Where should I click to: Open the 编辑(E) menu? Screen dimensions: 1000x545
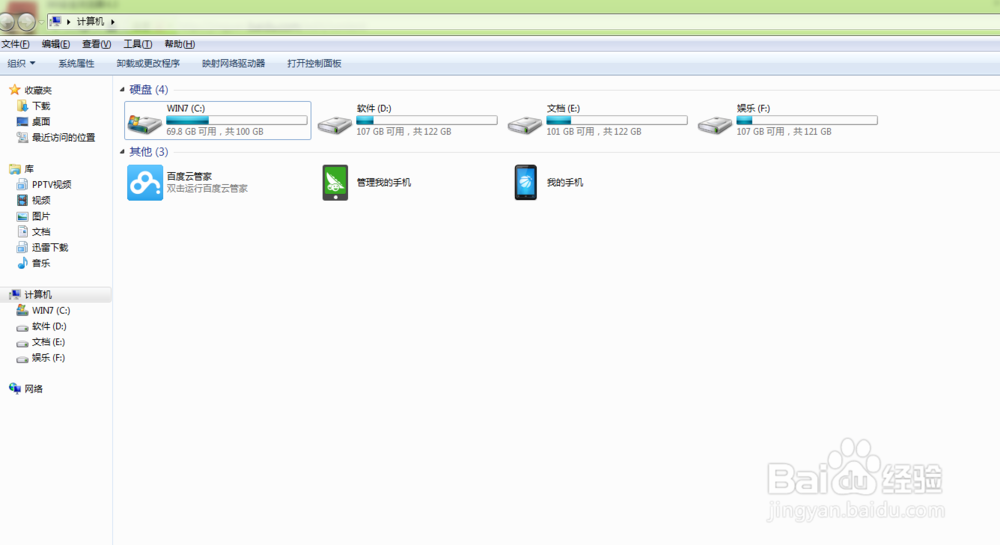click(55, 44)
